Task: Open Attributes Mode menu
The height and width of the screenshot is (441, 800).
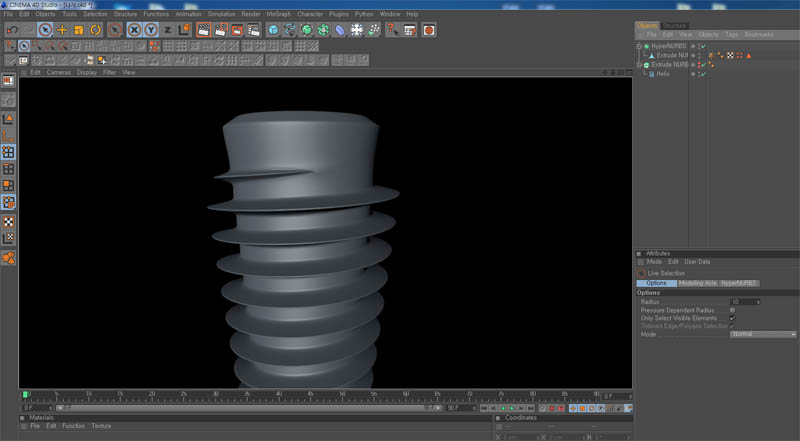Action: pos(654,262)
